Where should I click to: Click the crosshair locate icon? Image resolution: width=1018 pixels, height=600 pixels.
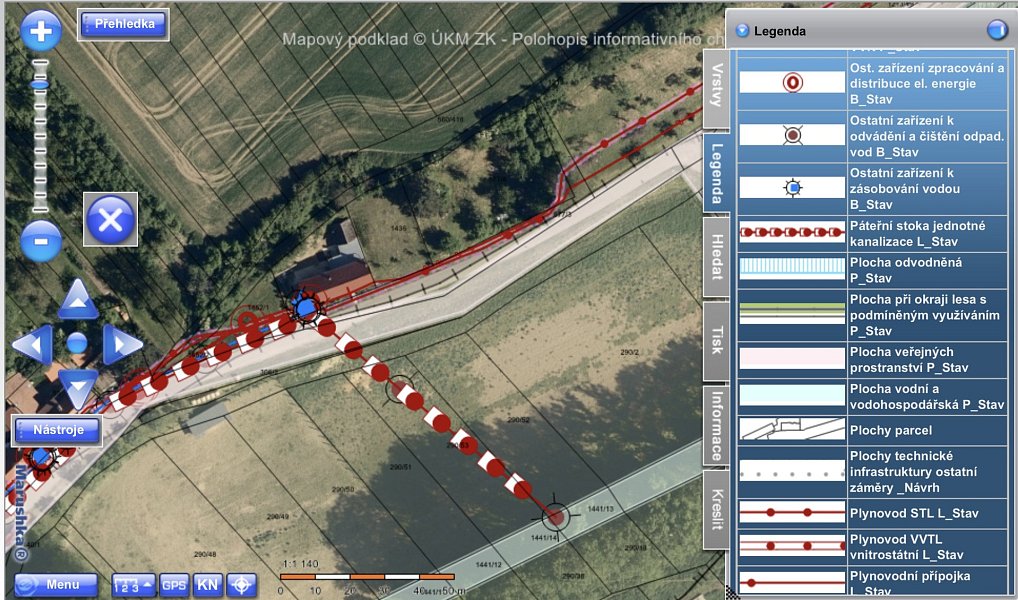point(242,585)
